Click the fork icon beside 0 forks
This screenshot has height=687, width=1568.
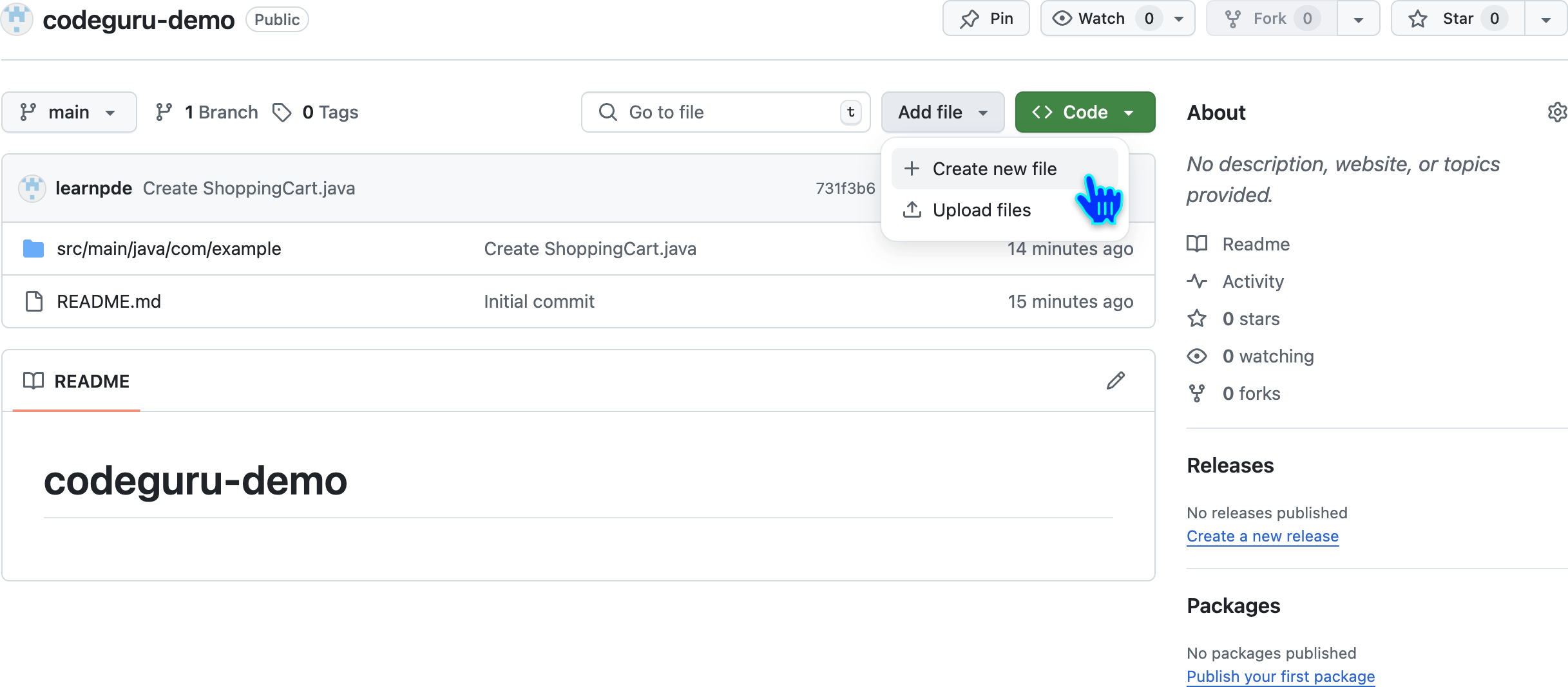coord(1197,393)
